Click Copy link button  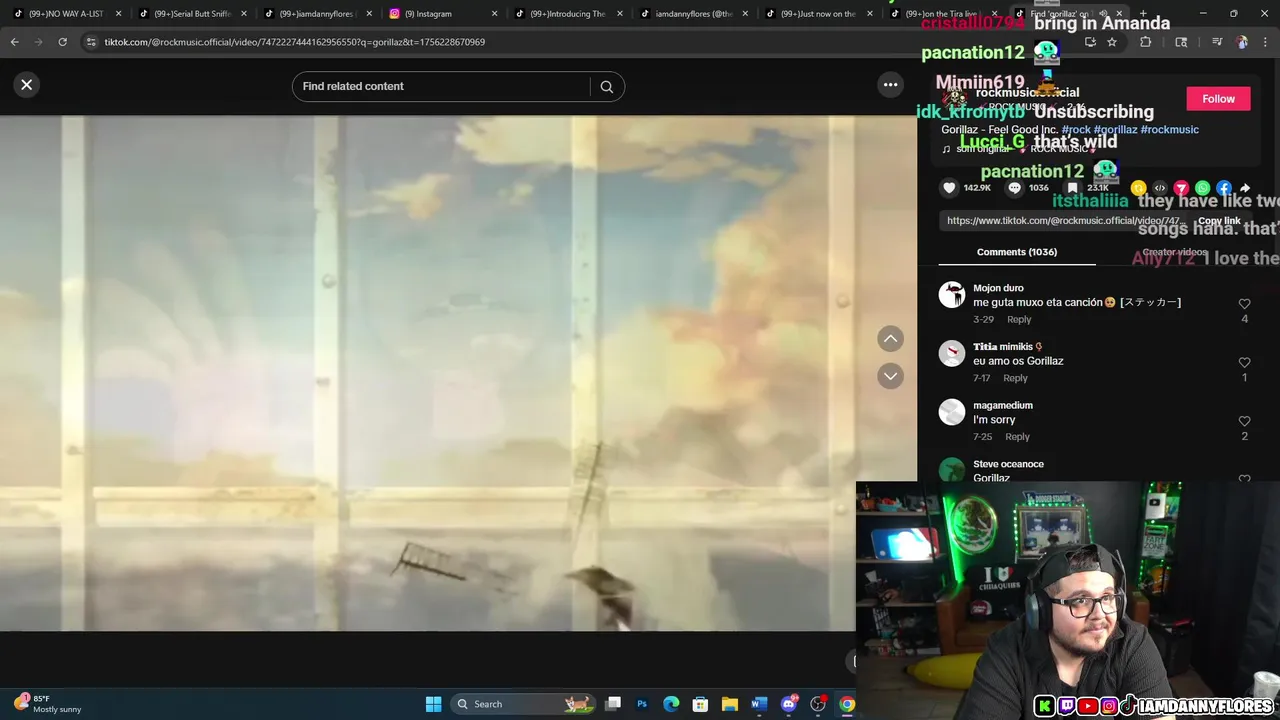click(x=1219, y=221)
